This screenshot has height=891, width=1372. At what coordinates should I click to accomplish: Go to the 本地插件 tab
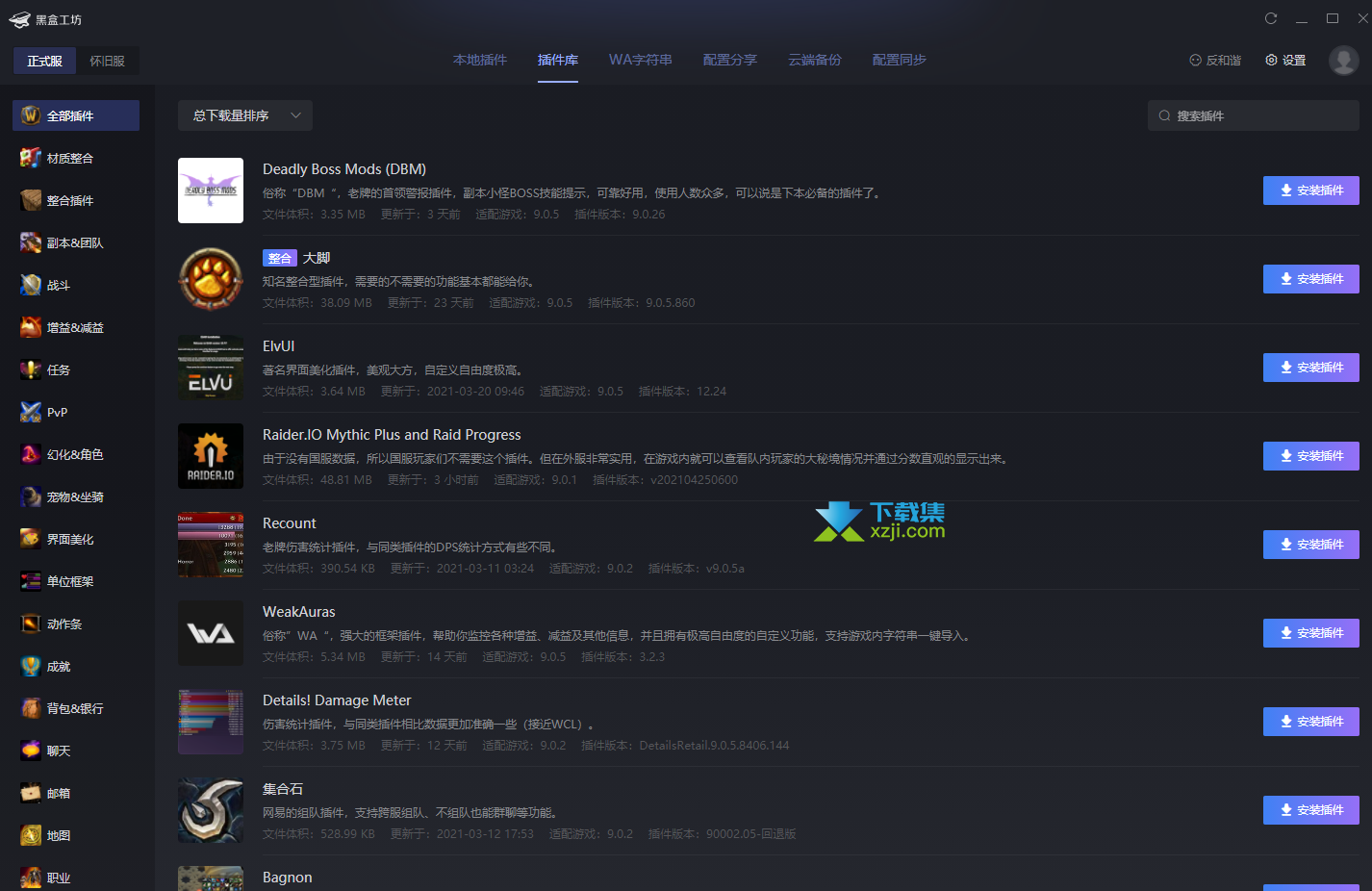[x=480, y=60]
